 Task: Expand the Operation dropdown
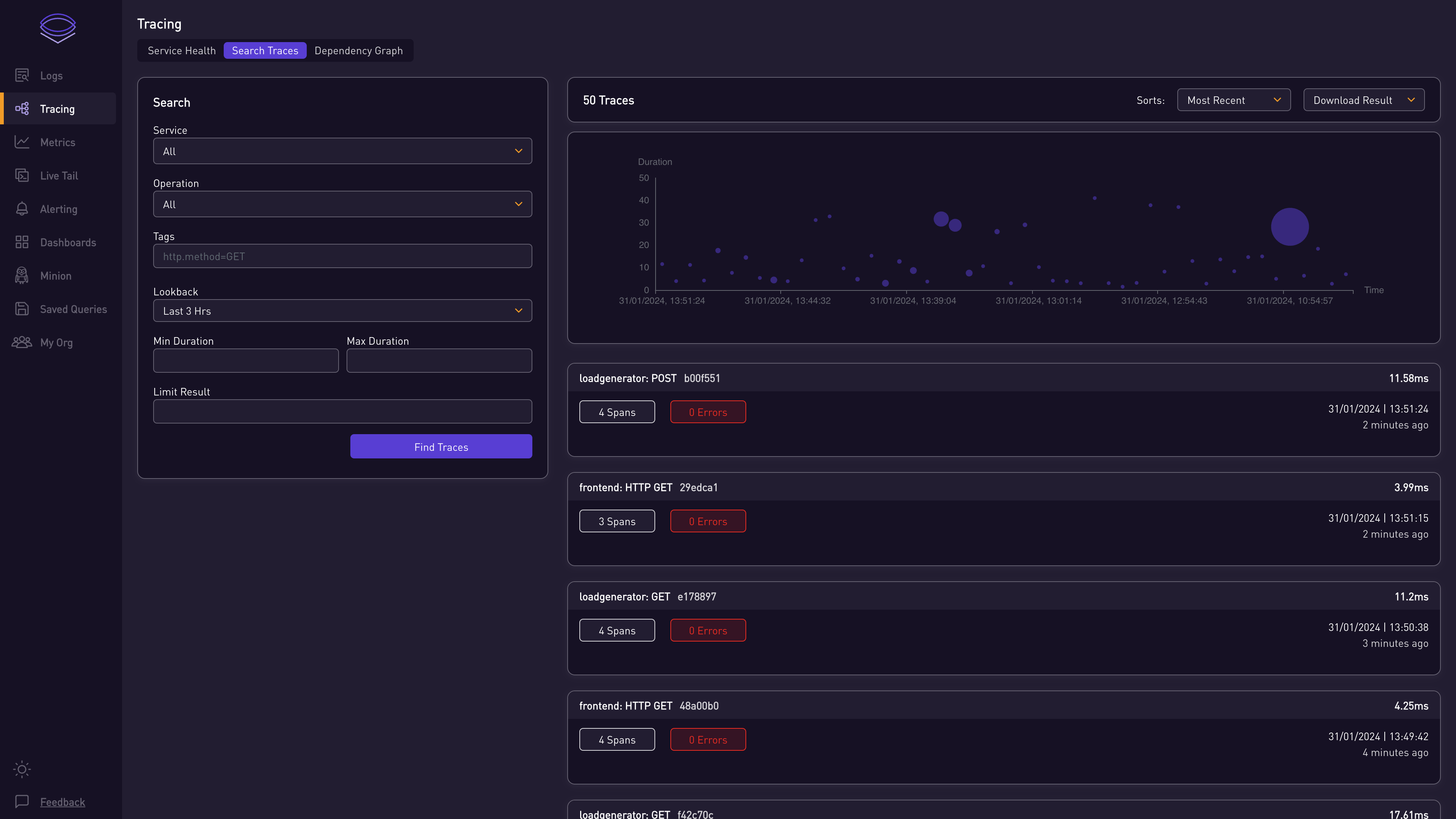(342, 204)
